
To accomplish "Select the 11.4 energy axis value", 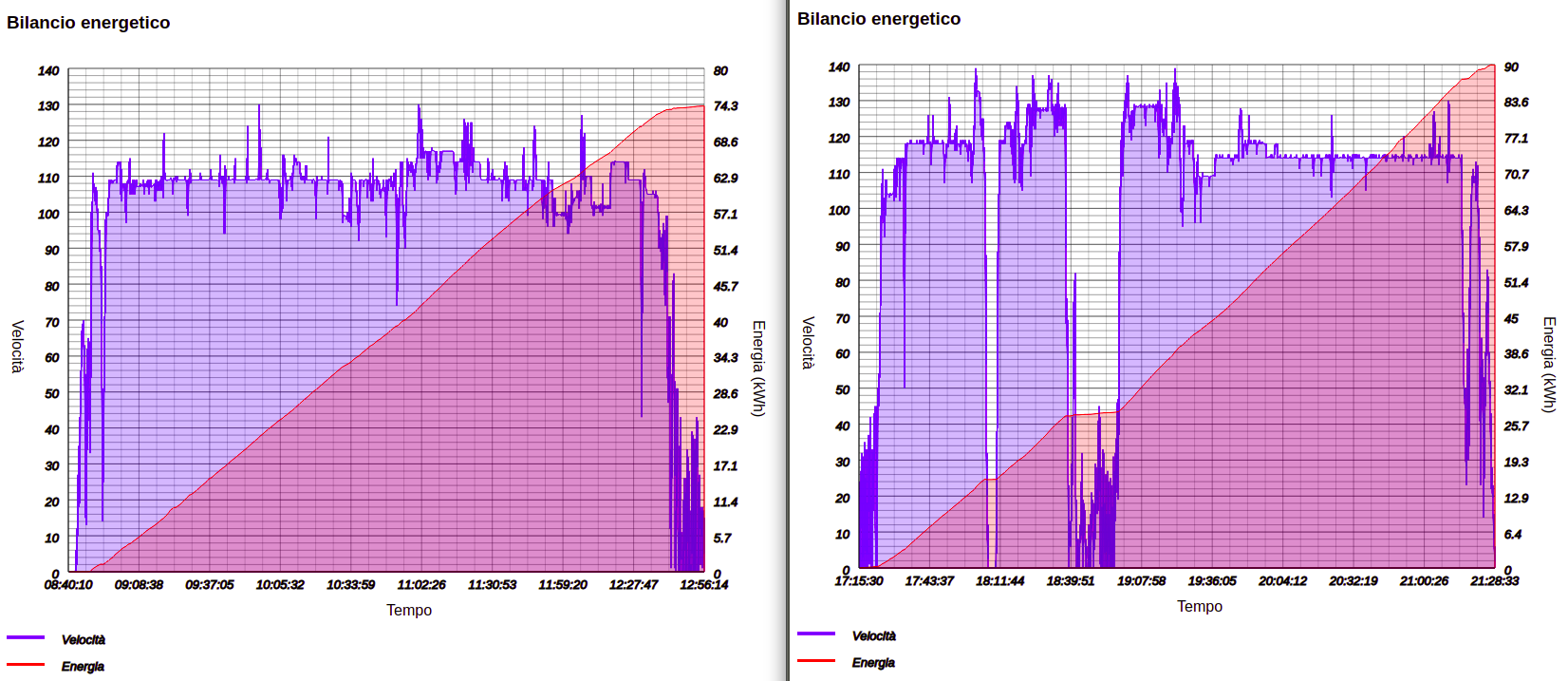I will pyautogui.click(x=726, y=502).
